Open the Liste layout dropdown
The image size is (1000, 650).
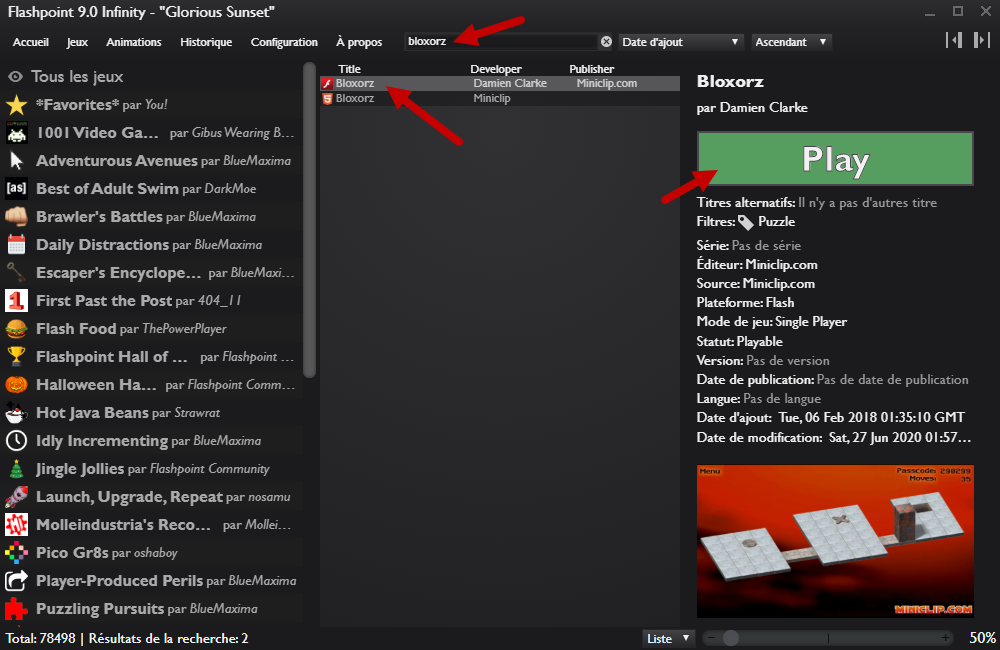[668, 638]
